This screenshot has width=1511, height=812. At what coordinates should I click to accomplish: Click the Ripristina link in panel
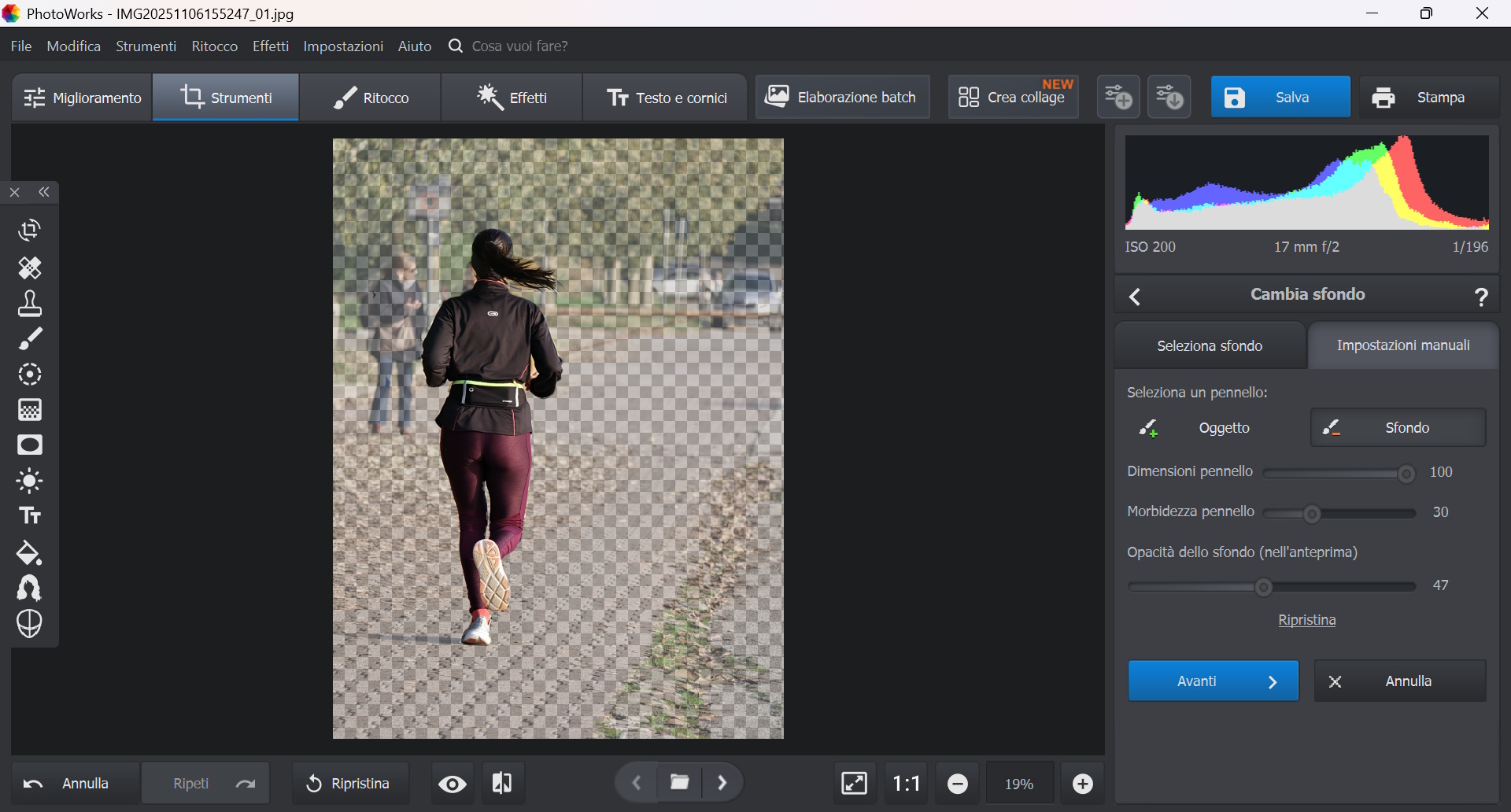click(1306, 620)
